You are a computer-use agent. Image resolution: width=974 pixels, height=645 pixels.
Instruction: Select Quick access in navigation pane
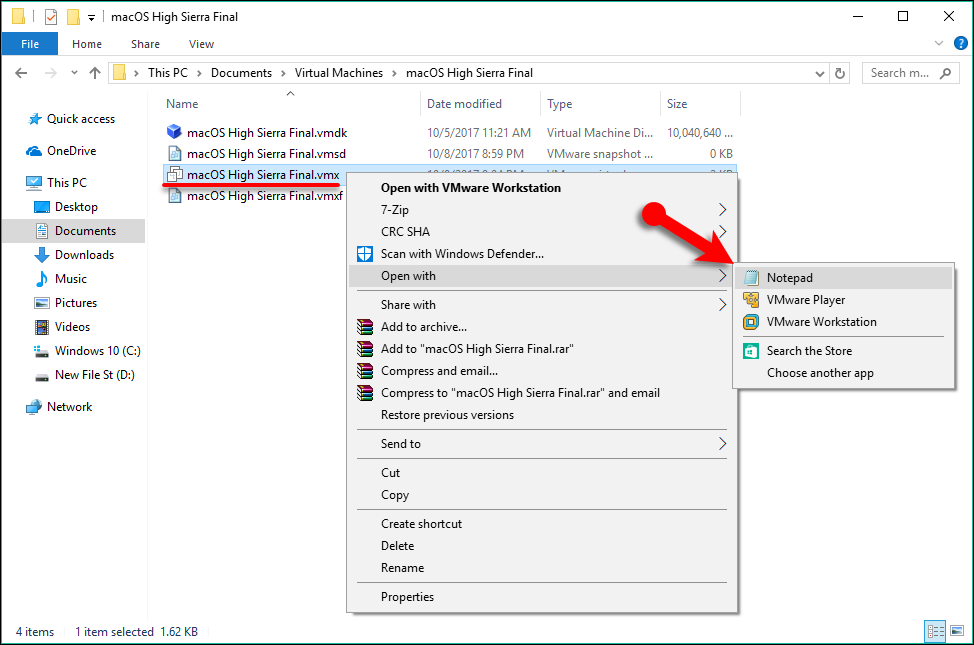point(81,119)
